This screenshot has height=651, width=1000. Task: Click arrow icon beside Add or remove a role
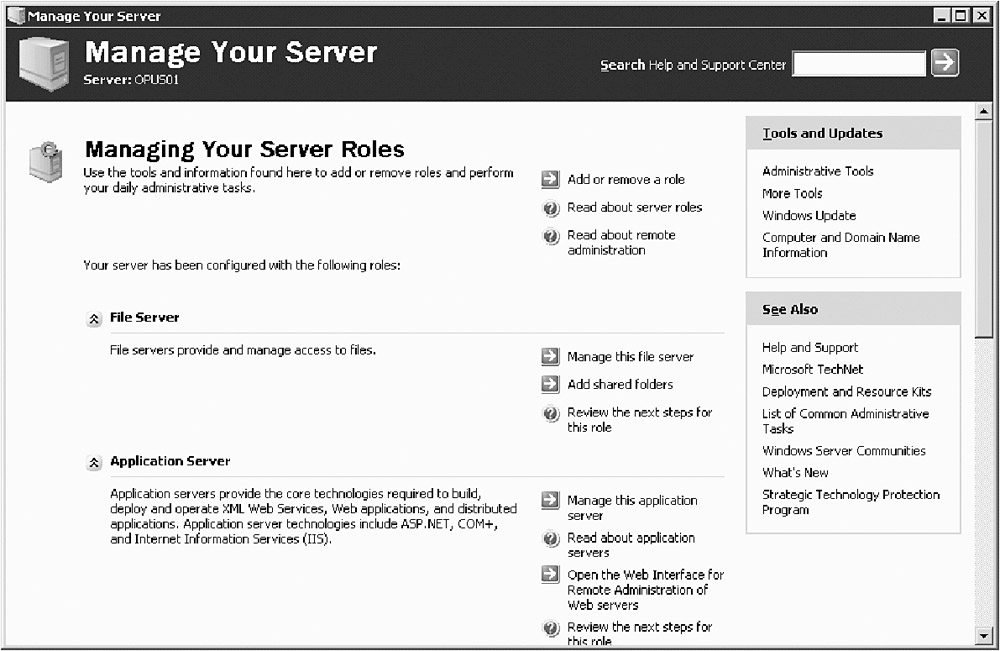550,179
